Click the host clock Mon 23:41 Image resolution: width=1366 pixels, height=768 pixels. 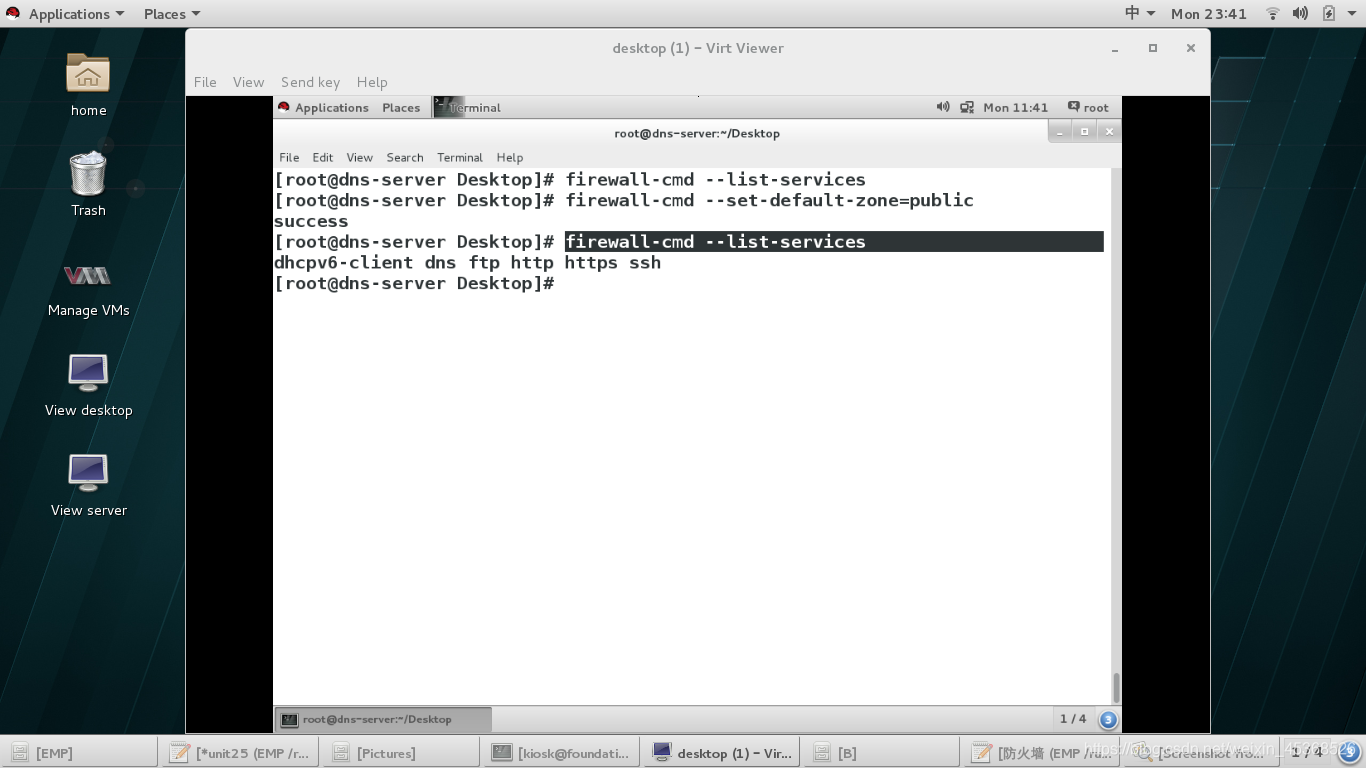click(x=1209, y=14)
